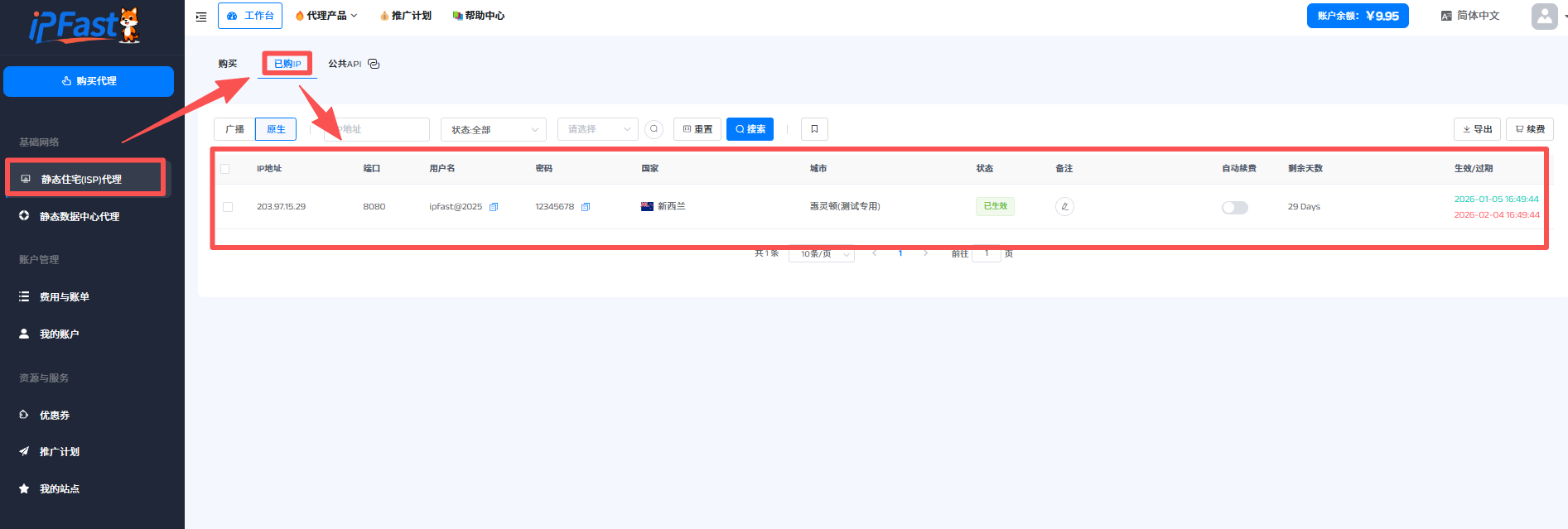Toggle the auto-renew switch for 203.97.15.29
The image size is (1568, 529).
coord(1234,208)
